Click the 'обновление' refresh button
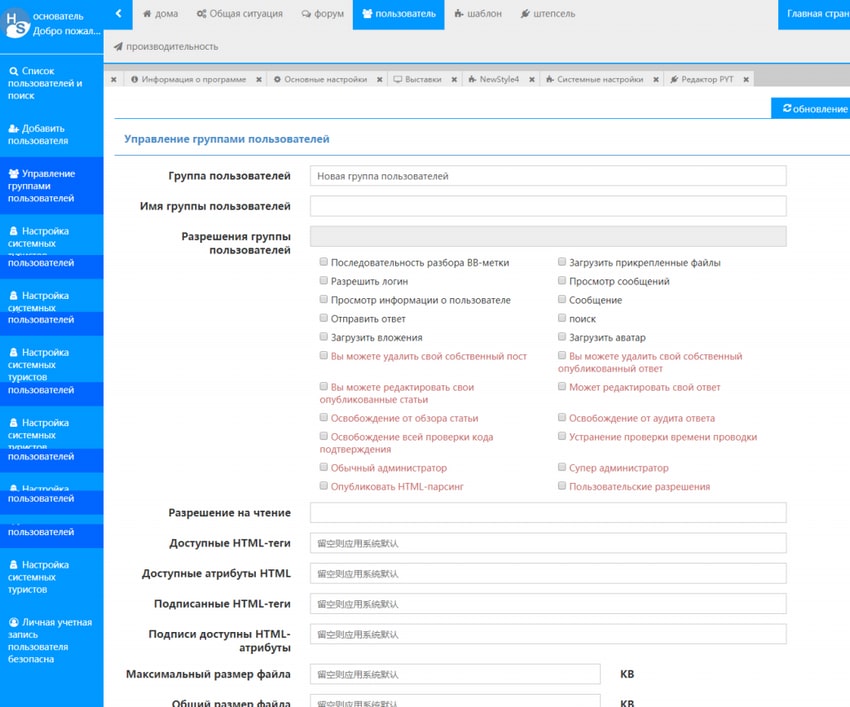Image resolution: width=850 pixels, height=707 pixels. (811, 108)
